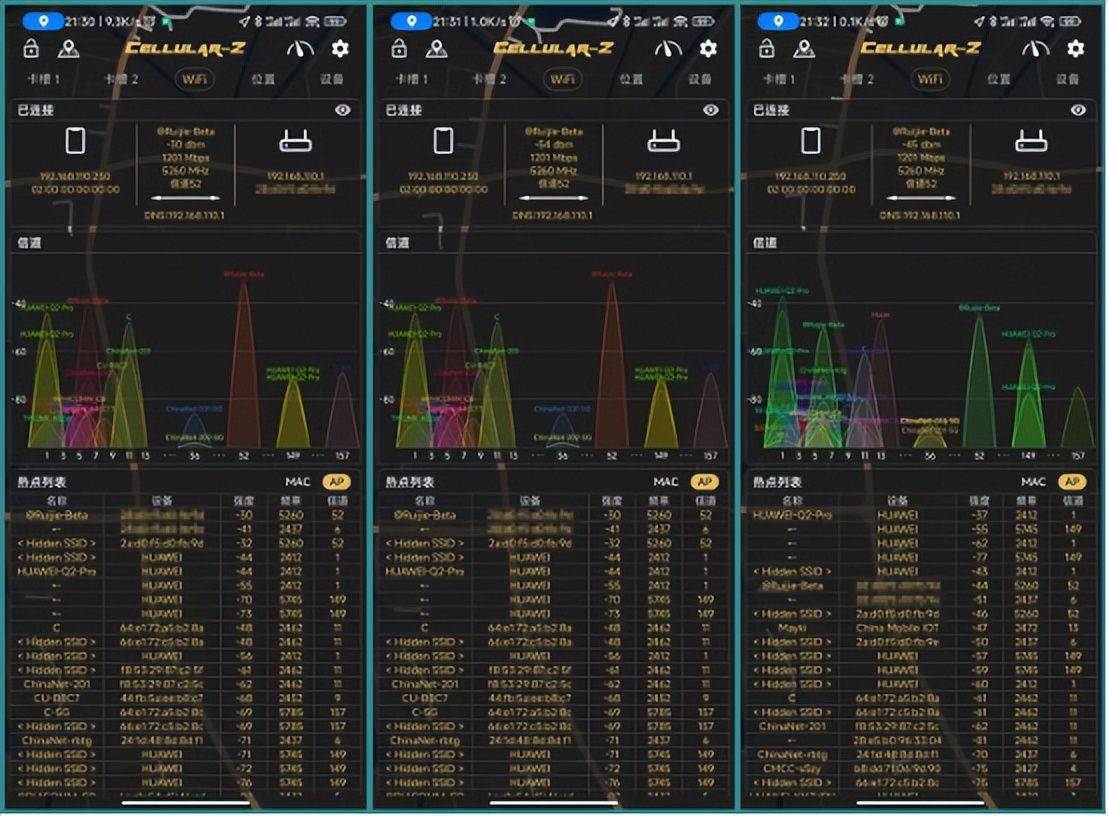This screenshot has height=816, width=1108.
Task: Tap the router icon in the 21:31 screen
Action: point(664,141)
